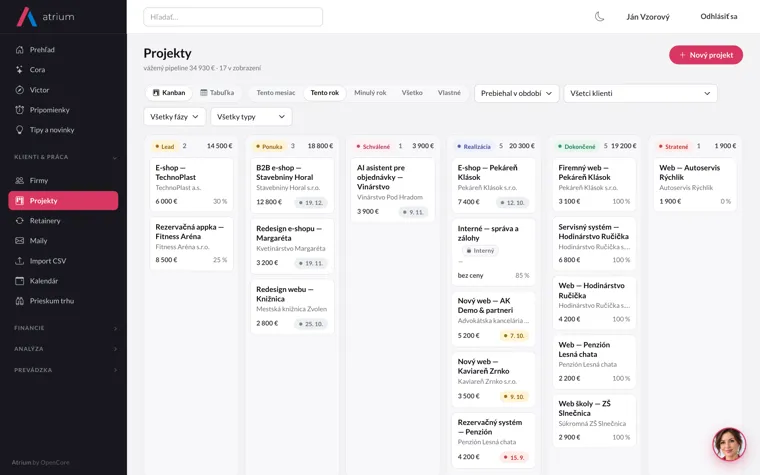Open the assistant avatar chat bubble
This screenshot has height=475, width=760.
(729, 444)
